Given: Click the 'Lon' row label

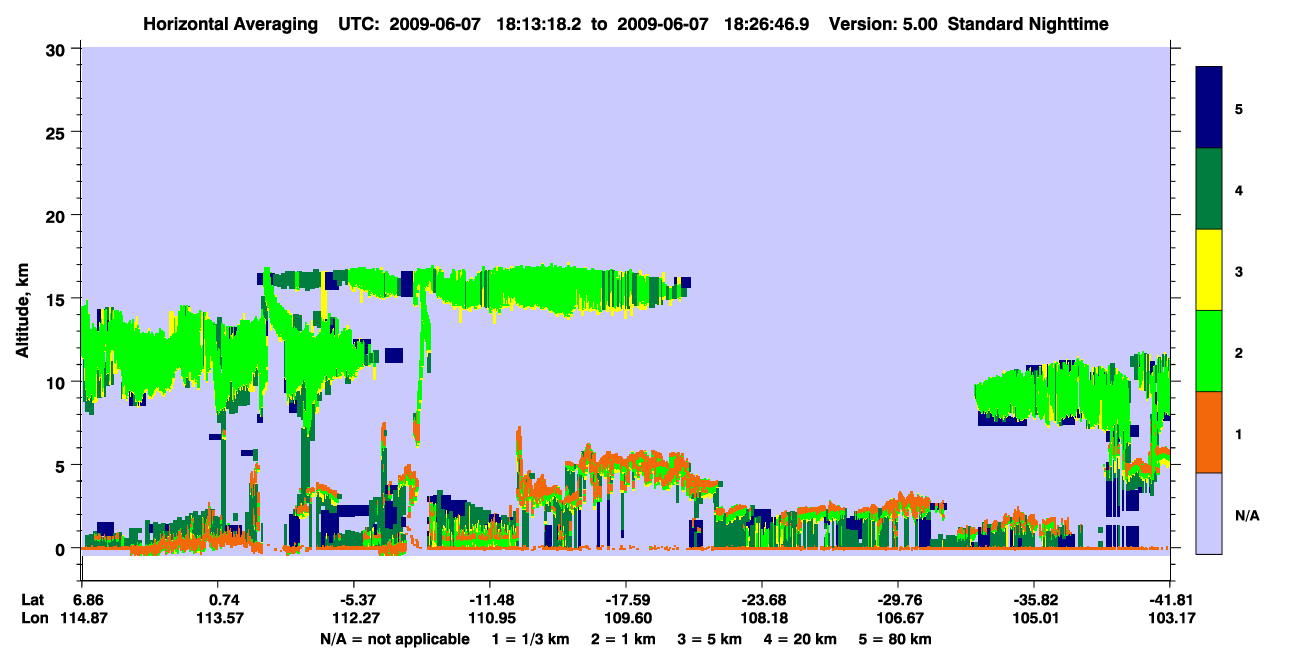Looking at the screenshot, I should tap(34, 618).
